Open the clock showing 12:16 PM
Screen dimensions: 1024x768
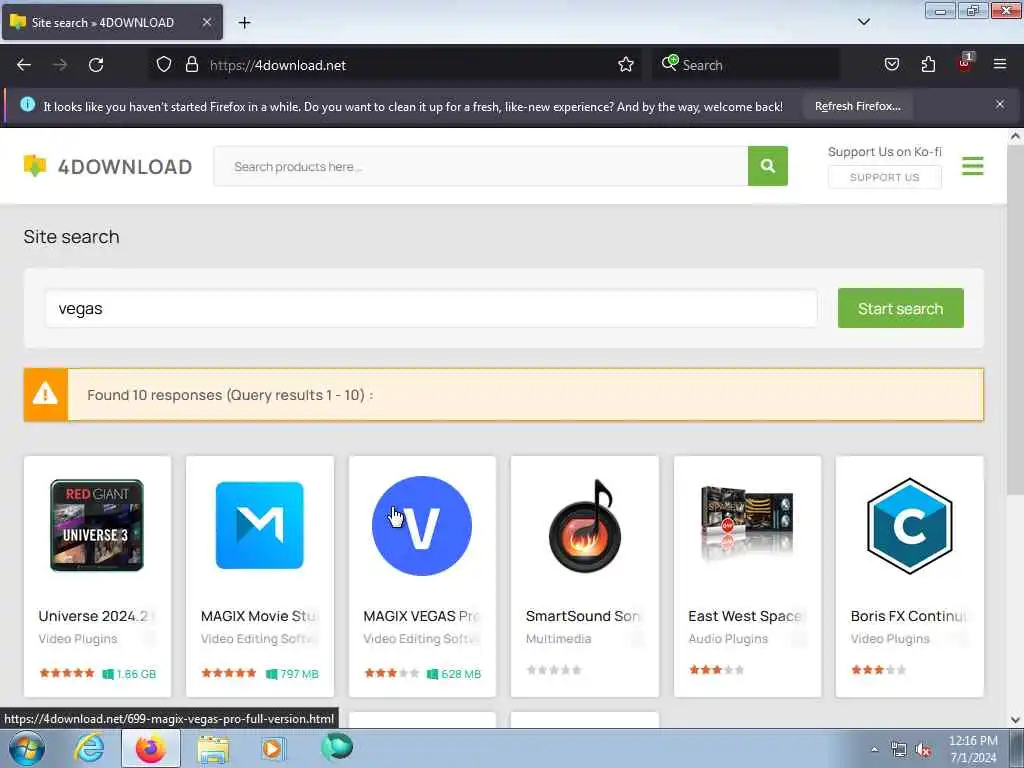[973, 749]
